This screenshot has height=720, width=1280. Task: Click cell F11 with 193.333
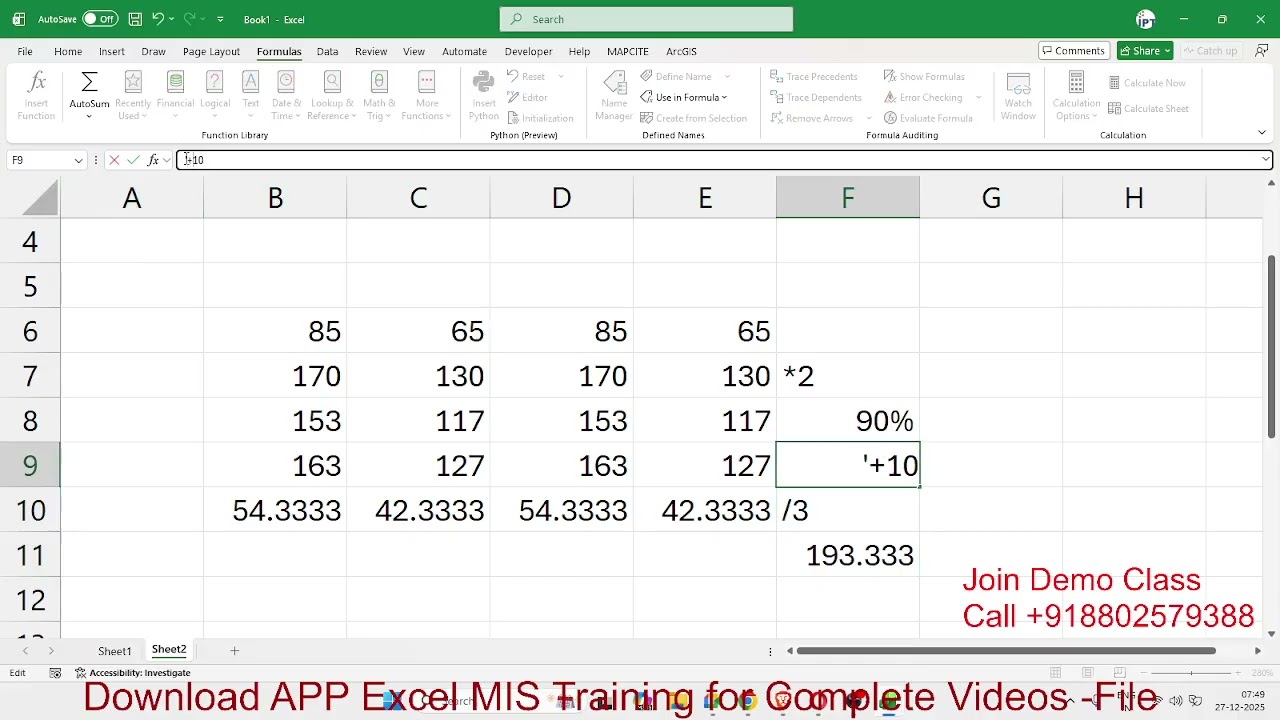[x=848, y=555]
